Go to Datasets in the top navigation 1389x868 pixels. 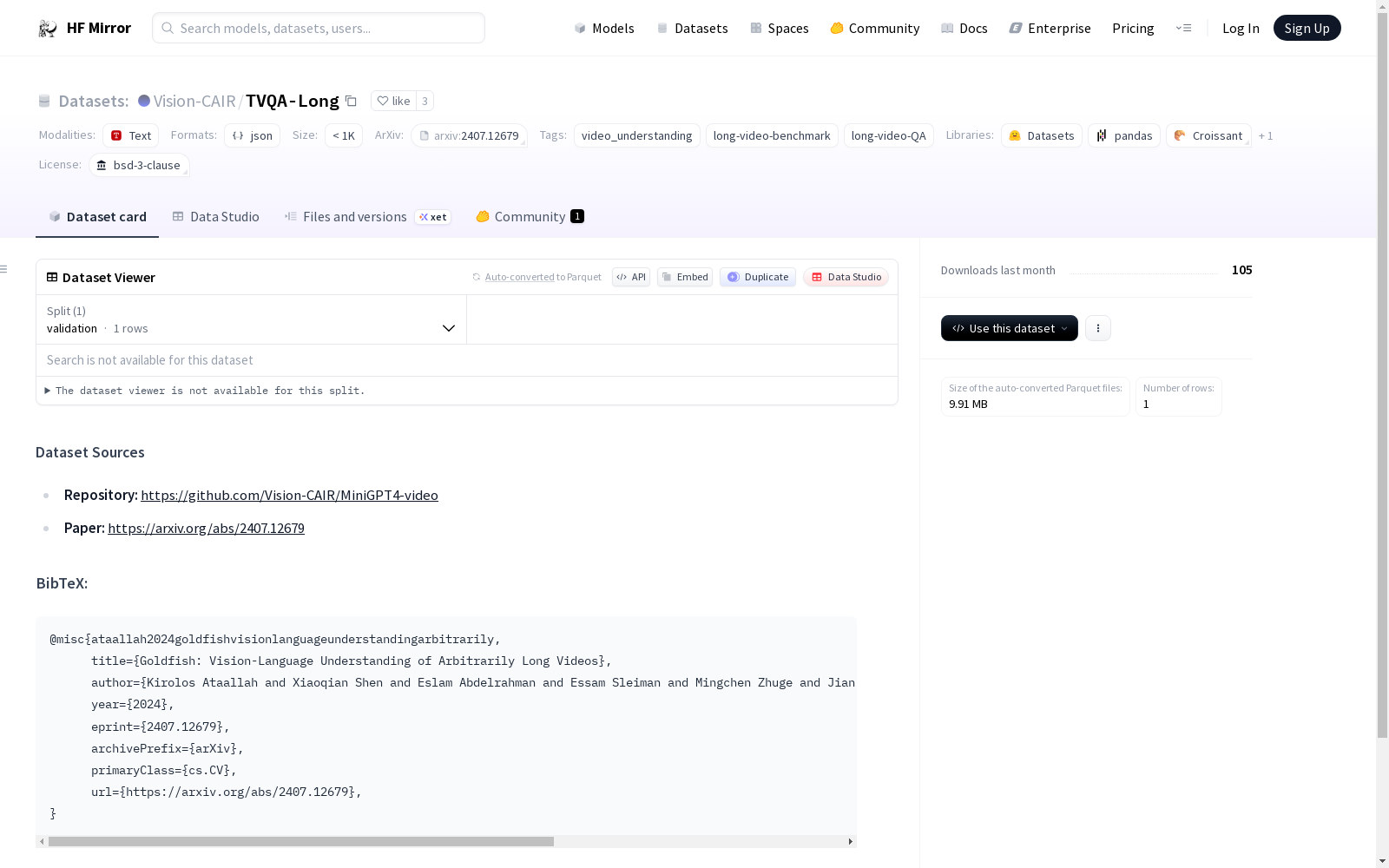(x=692, y=29)
